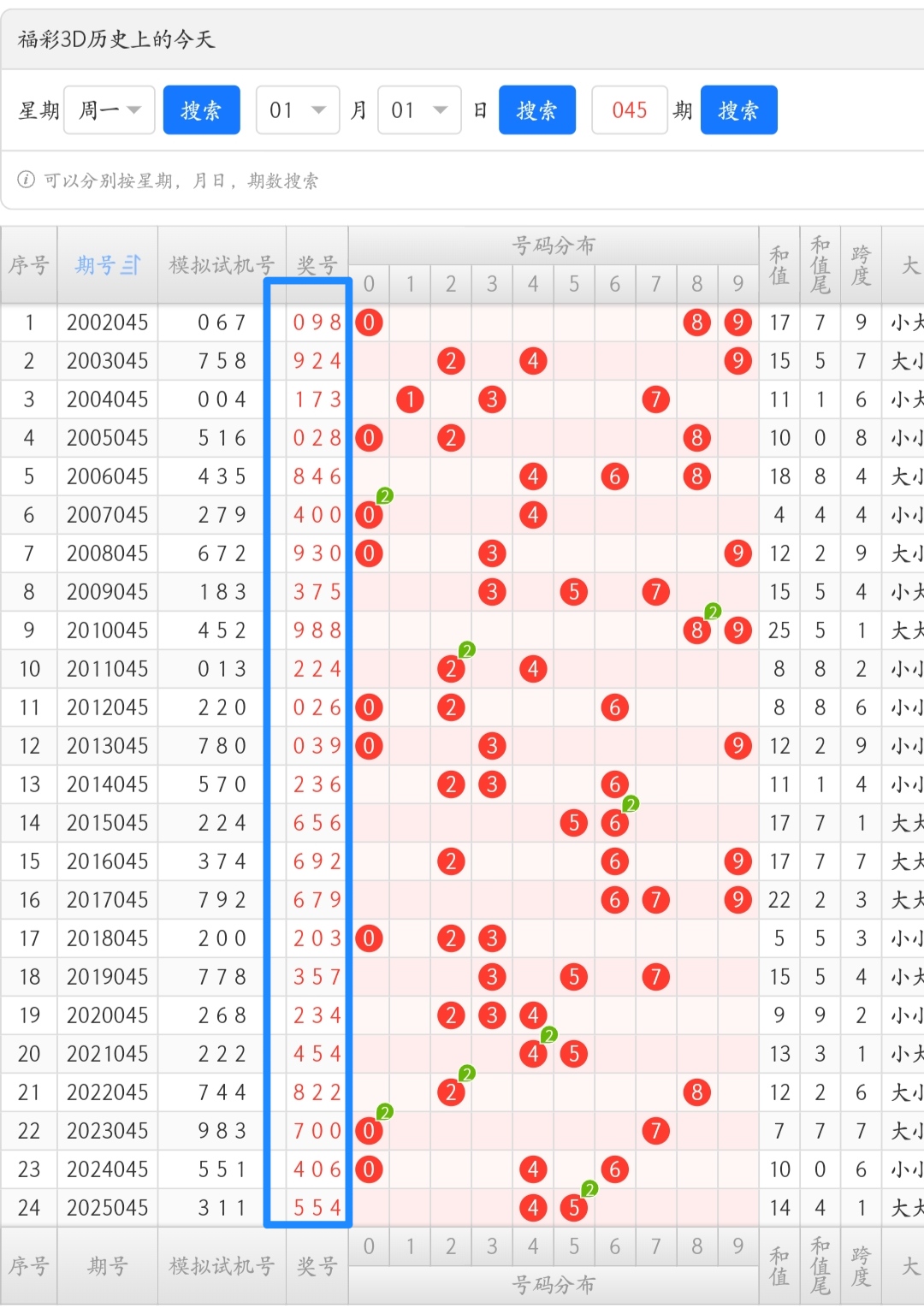This screenshot has width=924, height=1314.
Task: Click issue number 2015045
Action: [x=108, y=823]
